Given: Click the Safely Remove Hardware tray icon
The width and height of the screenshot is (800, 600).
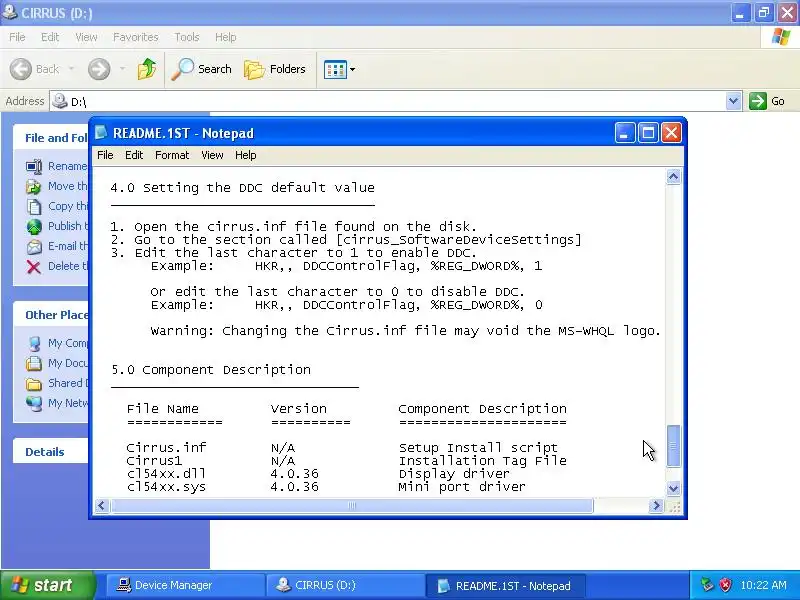Looking at the screenshot, I should [x=707, y=585].
